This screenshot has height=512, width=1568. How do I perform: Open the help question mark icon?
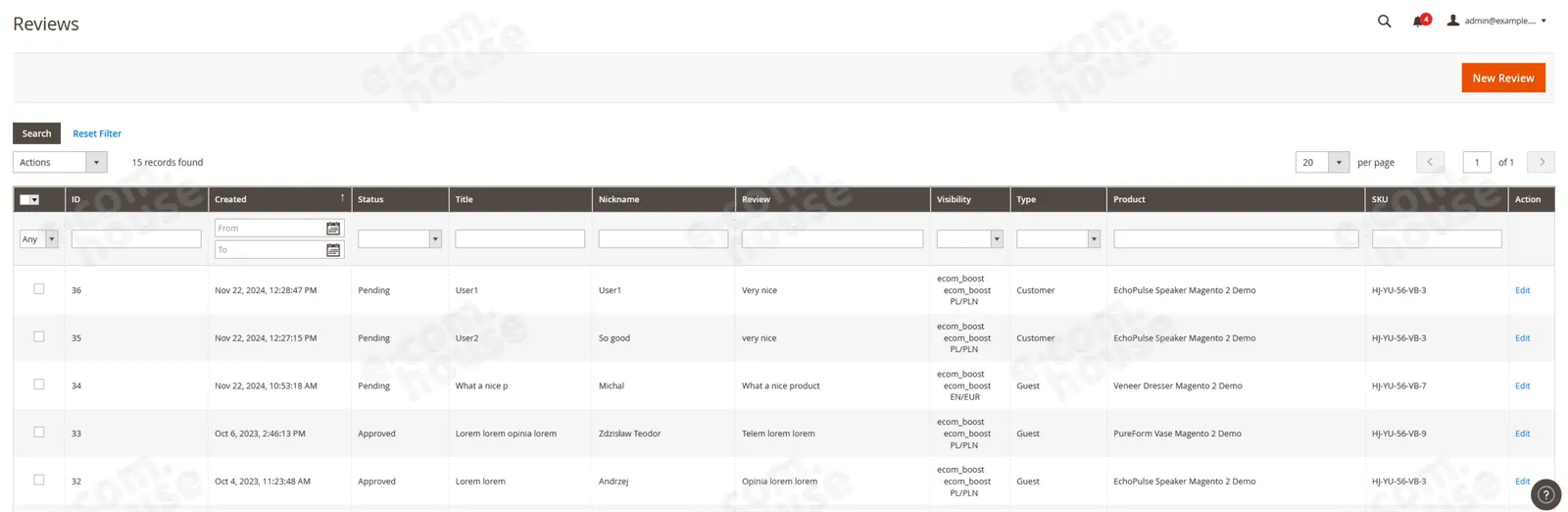tap(1545, 494)
